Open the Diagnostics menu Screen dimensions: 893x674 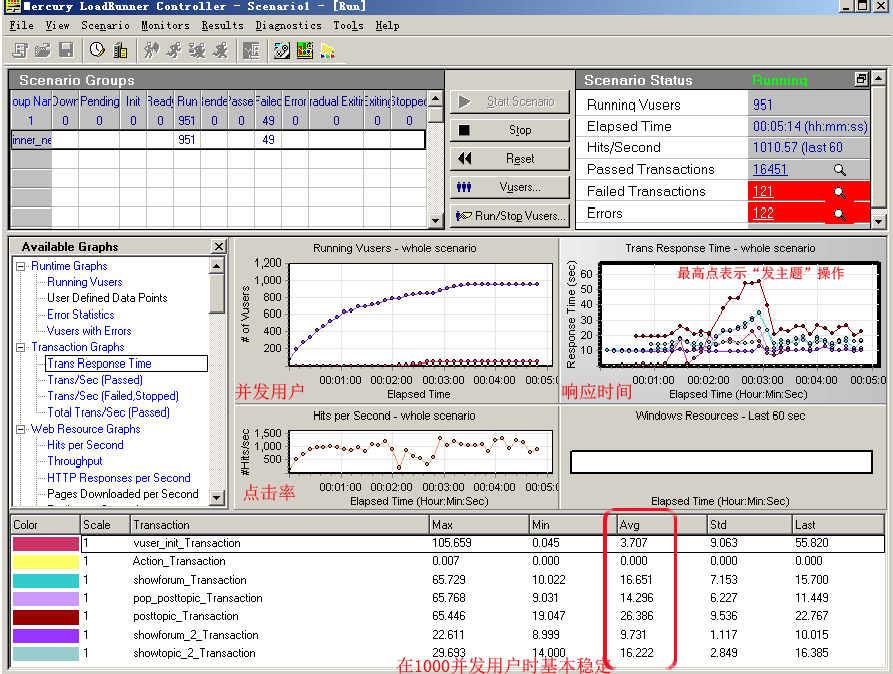point(288,25)
